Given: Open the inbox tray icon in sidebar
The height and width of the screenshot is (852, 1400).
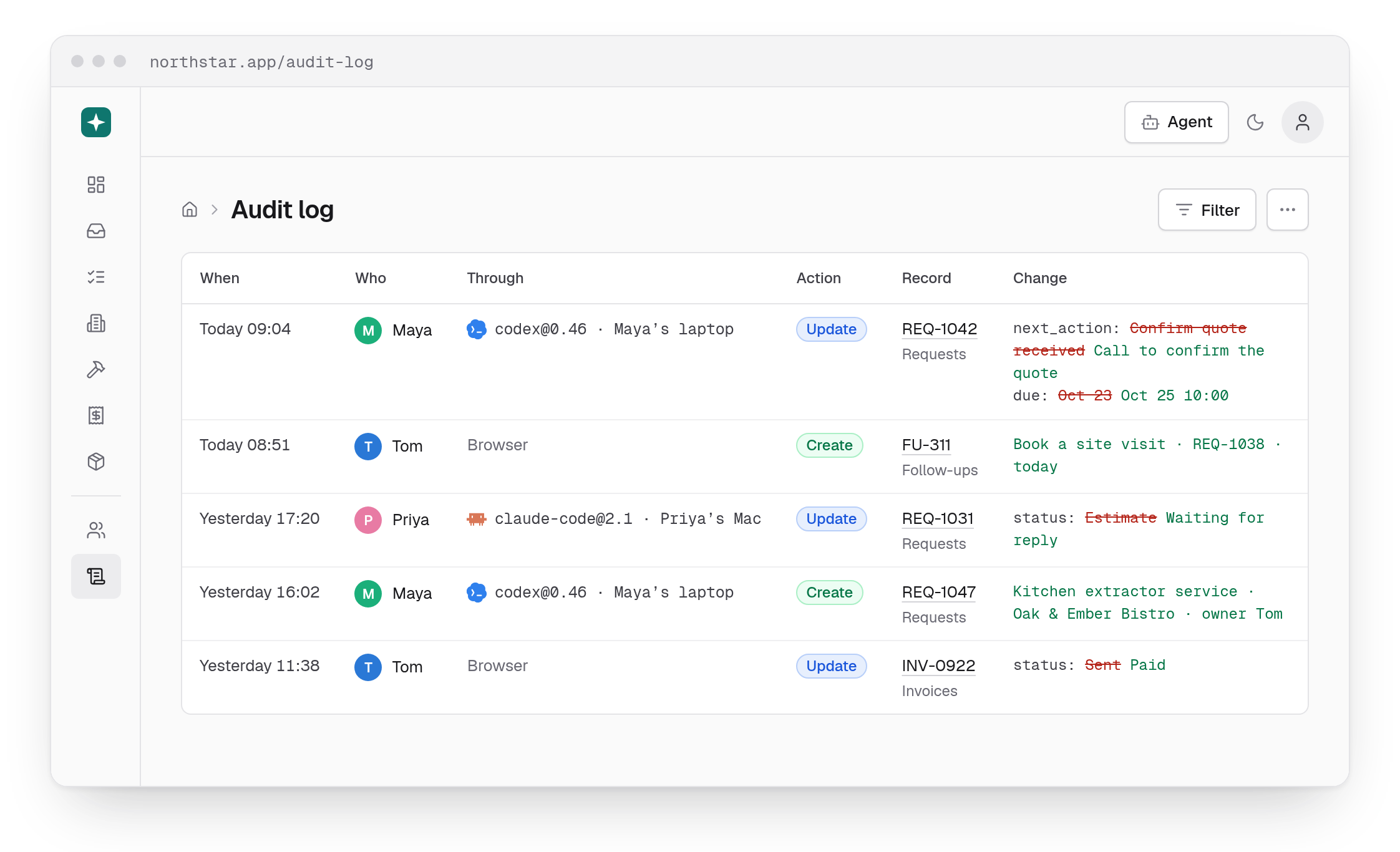Looking at the screenshot, I should tap(96, 231).
